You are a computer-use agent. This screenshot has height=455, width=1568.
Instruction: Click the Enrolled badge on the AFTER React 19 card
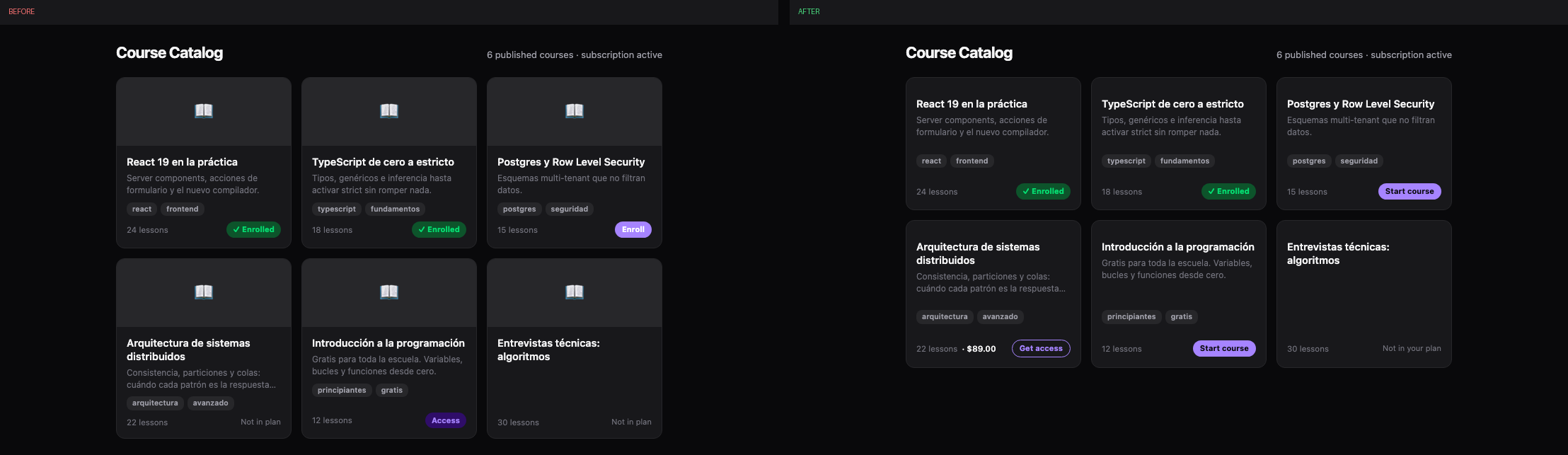click(1043, 191)
